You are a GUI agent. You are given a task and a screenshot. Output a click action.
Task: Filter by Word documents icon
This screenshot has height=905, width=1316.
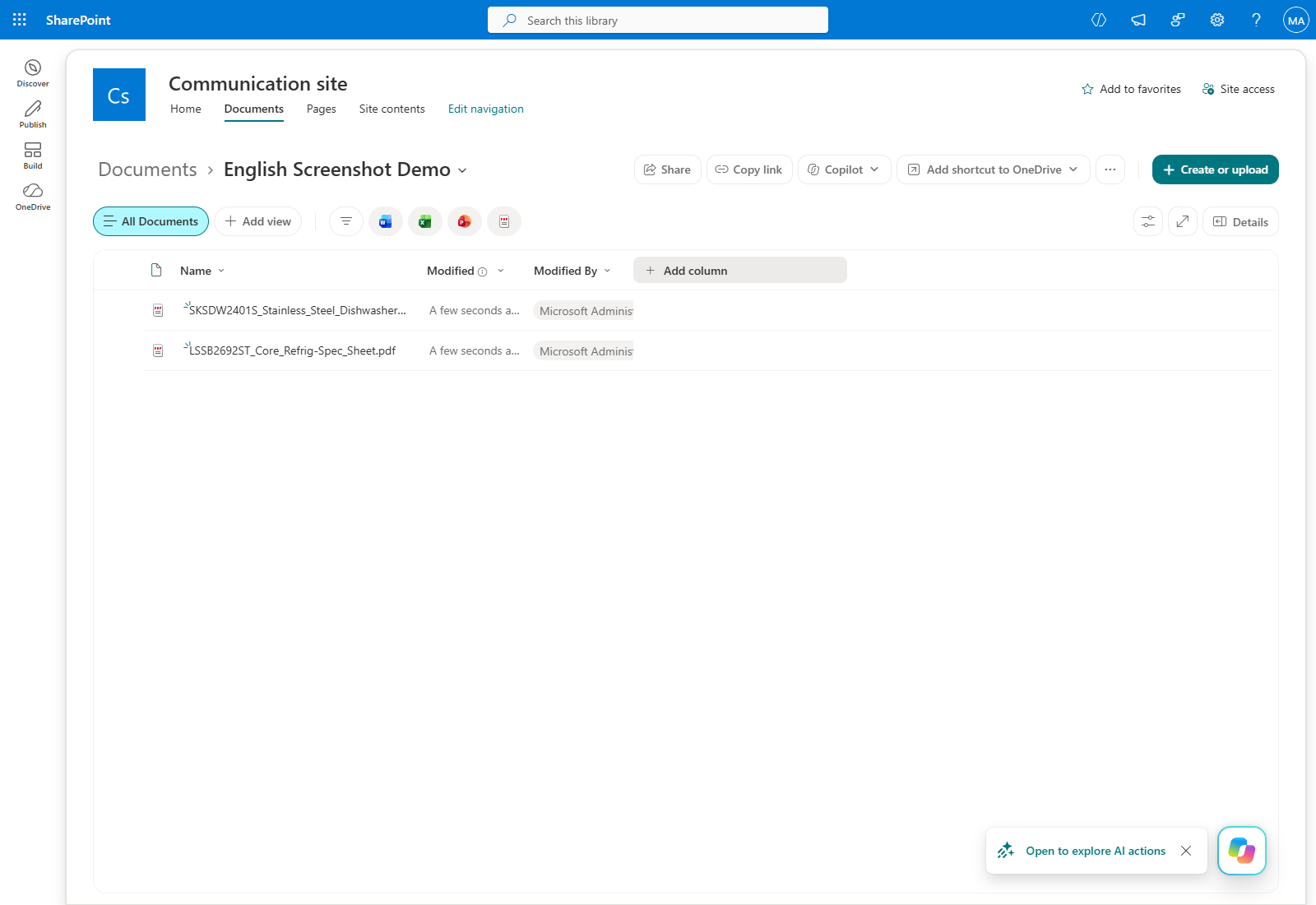point(386,221)
